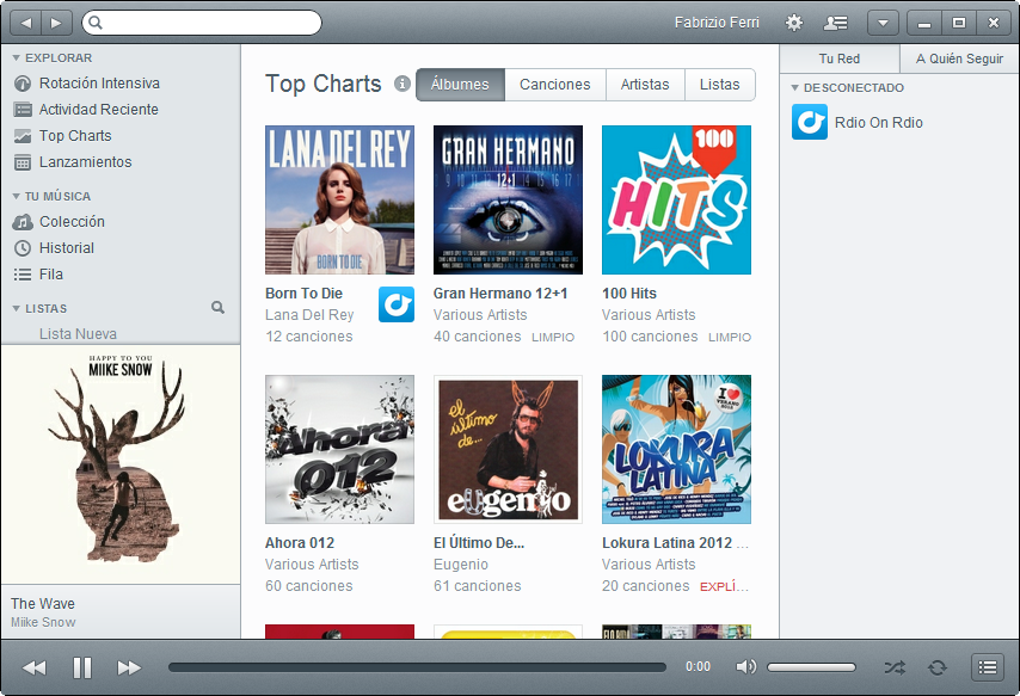Viewport: 1020px width, 696px height.
Task: Click the search input field
Action: (x=202, y=23)
